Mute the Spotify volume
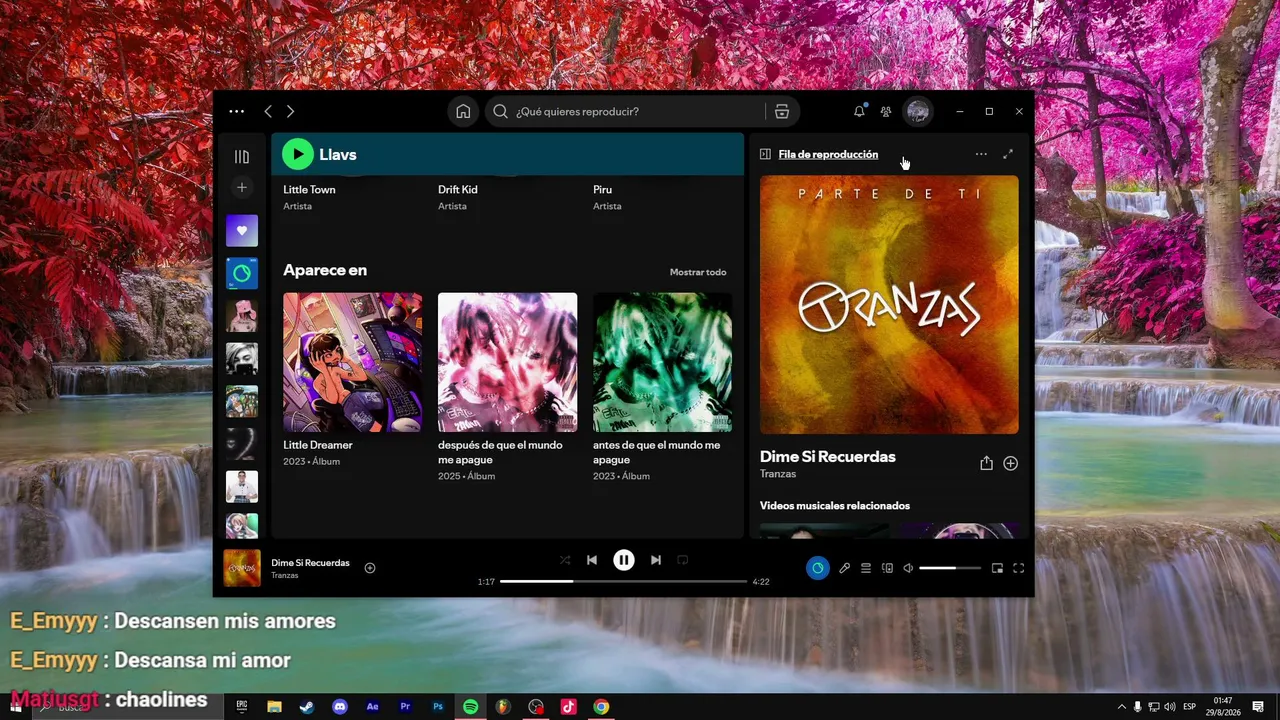1280x720 pixels. [908, 568]
